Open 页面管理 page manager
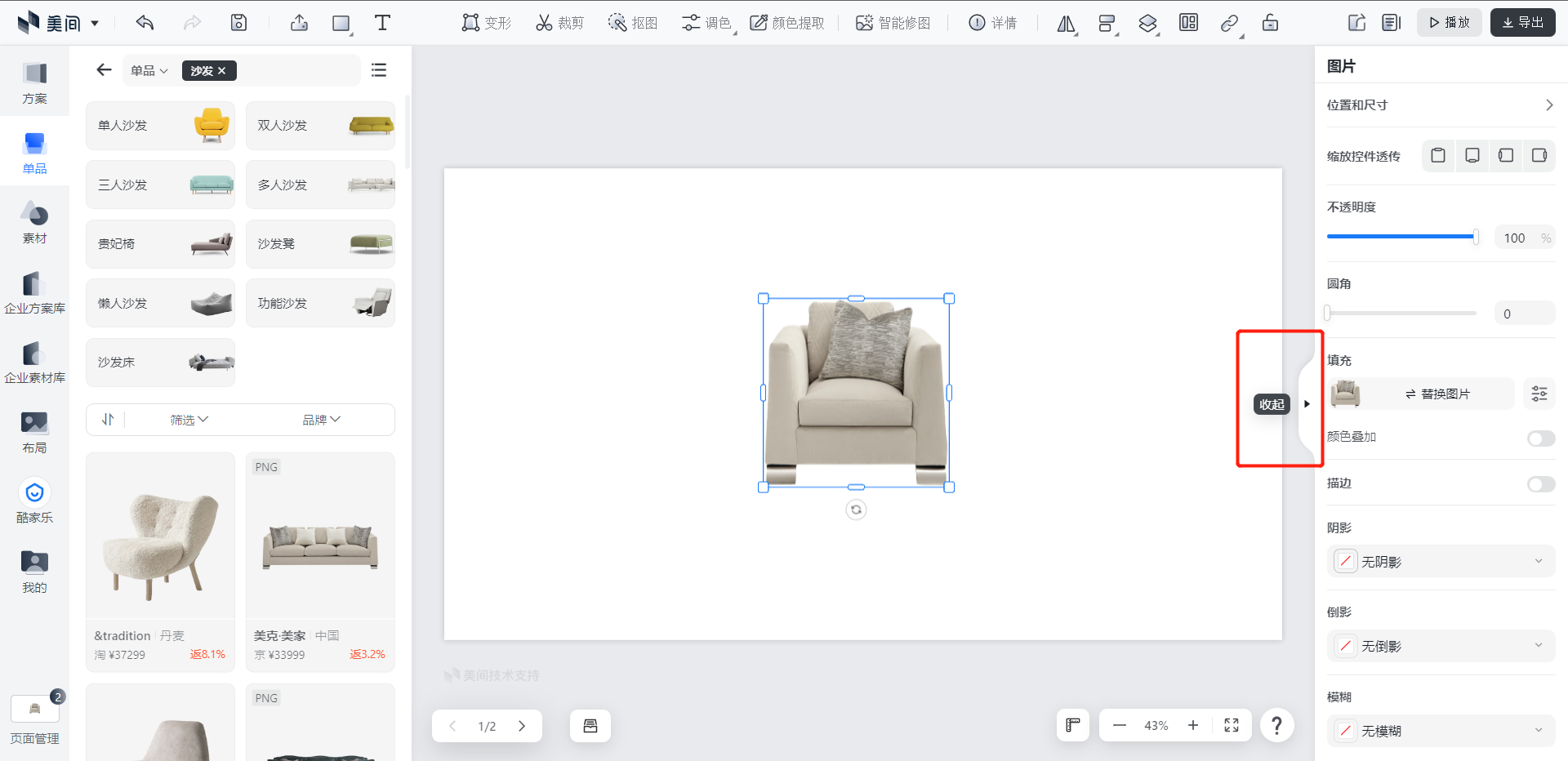 coord(34,719)
